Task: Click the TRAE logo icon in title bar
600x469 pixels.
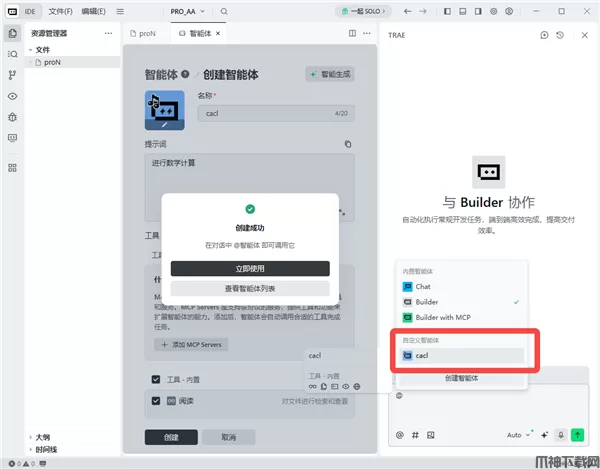Action: [x=12, y=11]
